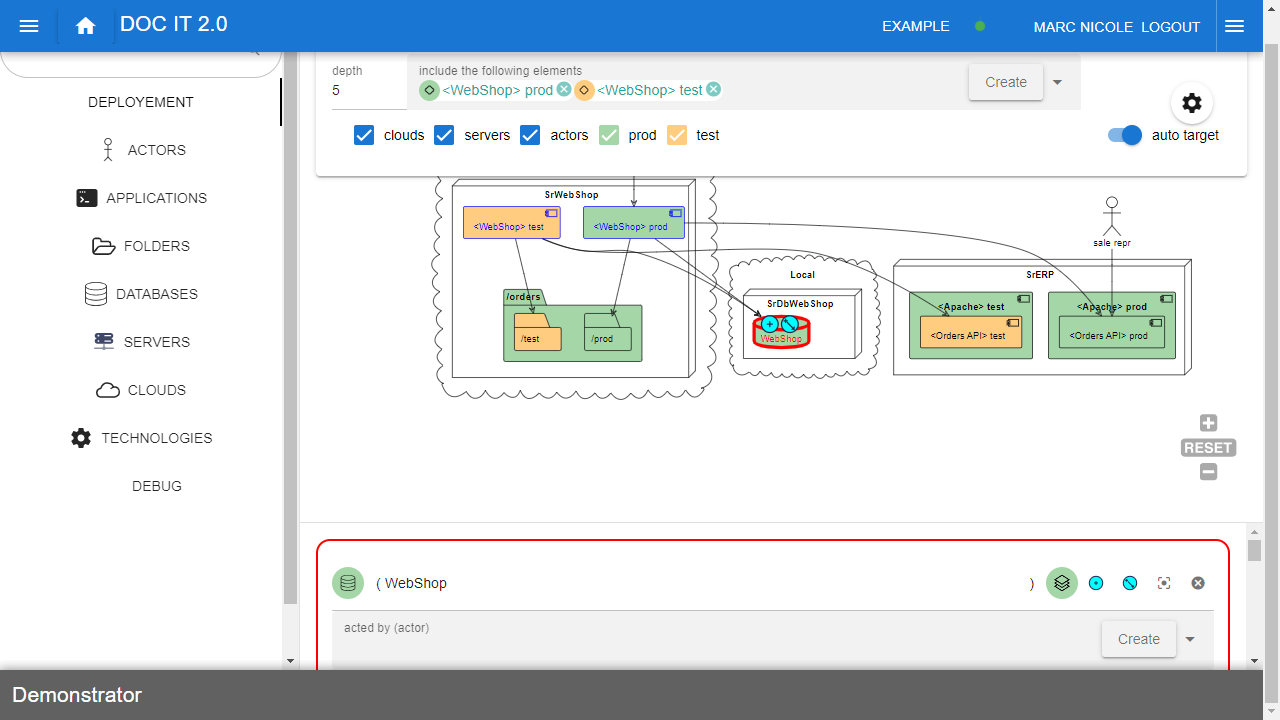Uncheck the clouds checkbox

[x=364, y=135]
